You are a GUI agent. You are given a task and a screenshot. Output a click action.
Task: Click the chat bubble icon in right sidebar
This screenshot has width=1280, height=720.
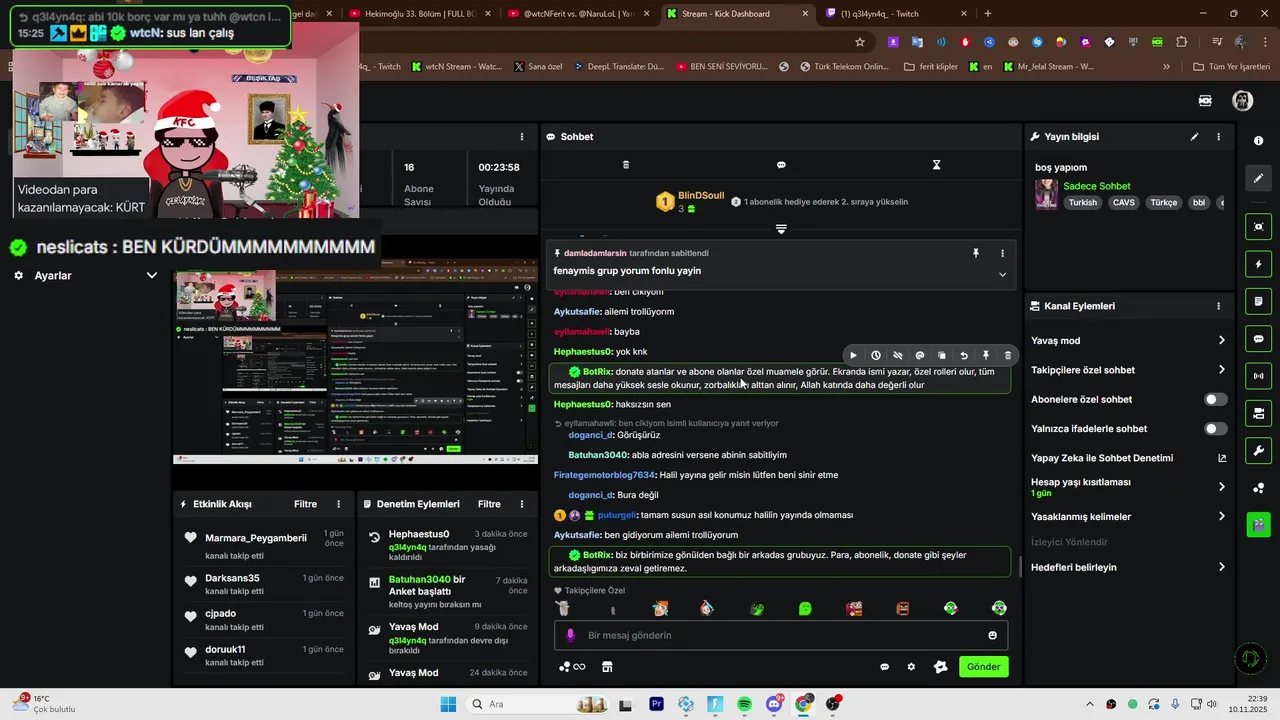pos(1258,339)
